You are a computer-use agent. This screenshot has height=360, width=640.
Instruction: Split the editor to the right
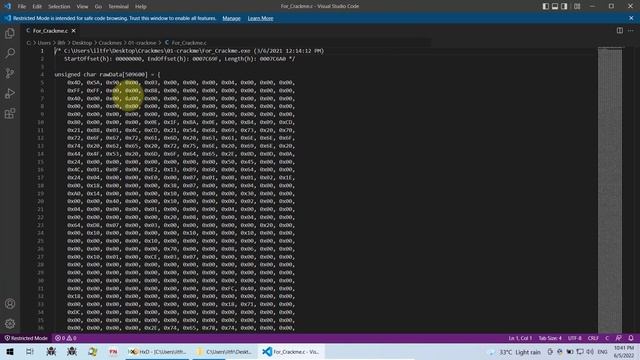click(620, 31)
